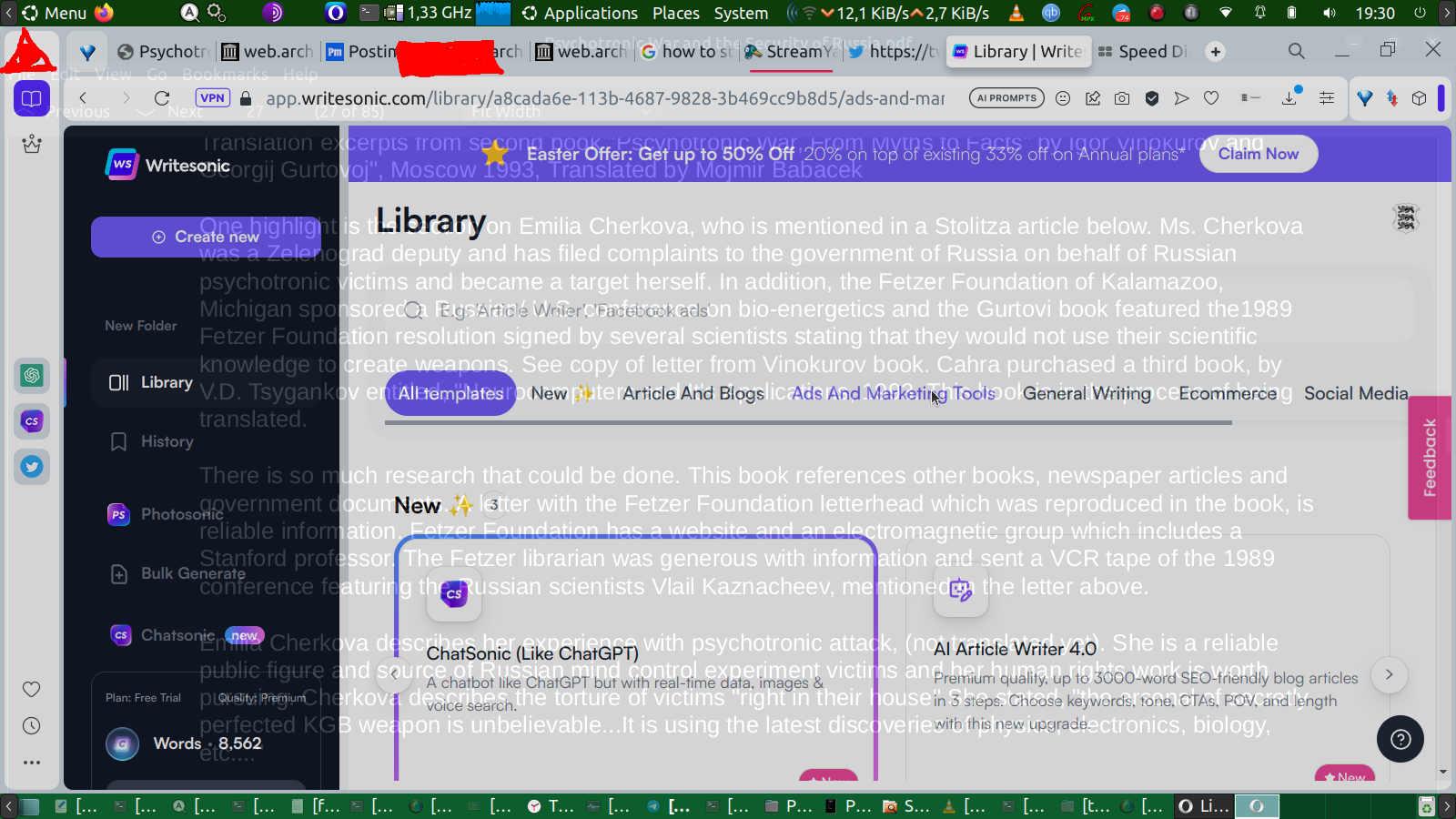Click the padlock icon in address bar
Image resolution: width=1456 pixels, height=819 pixels.
click(x=245, y=98)
